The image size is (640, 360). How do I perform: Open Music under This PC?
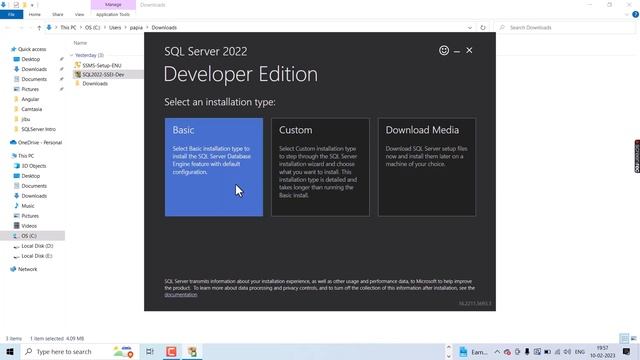28,206
